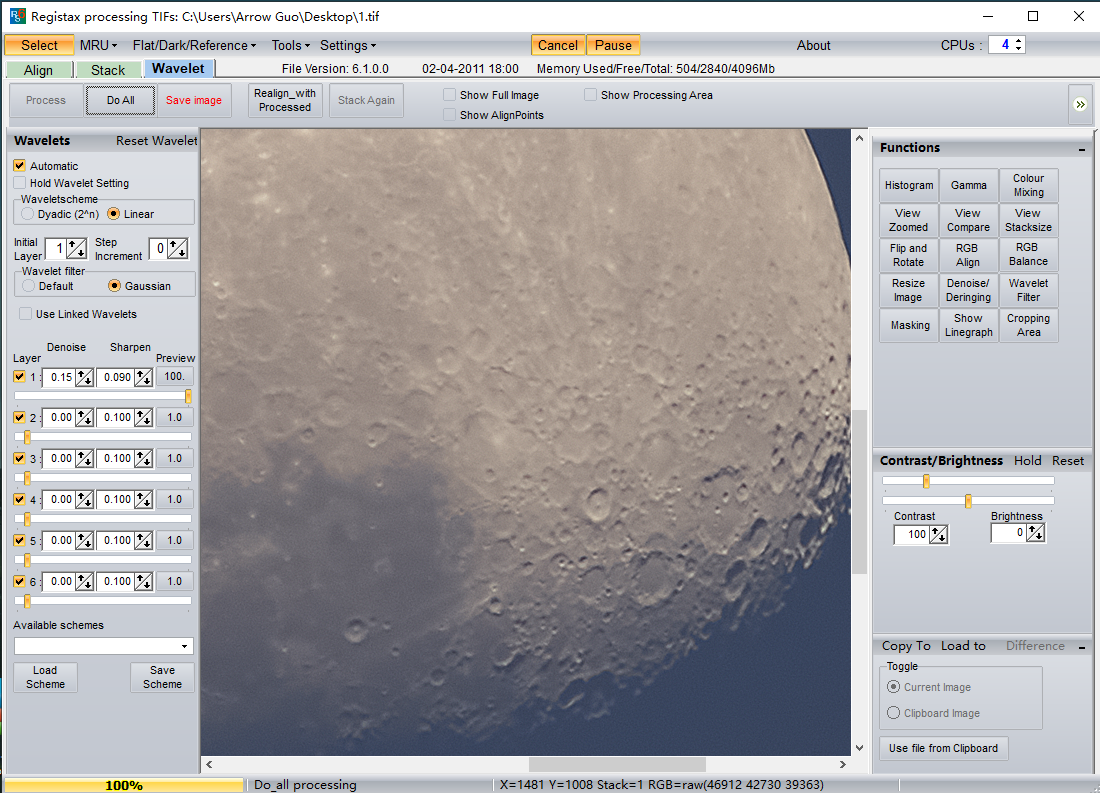
Task: Click the Save image button
Action: pos(194,100)
